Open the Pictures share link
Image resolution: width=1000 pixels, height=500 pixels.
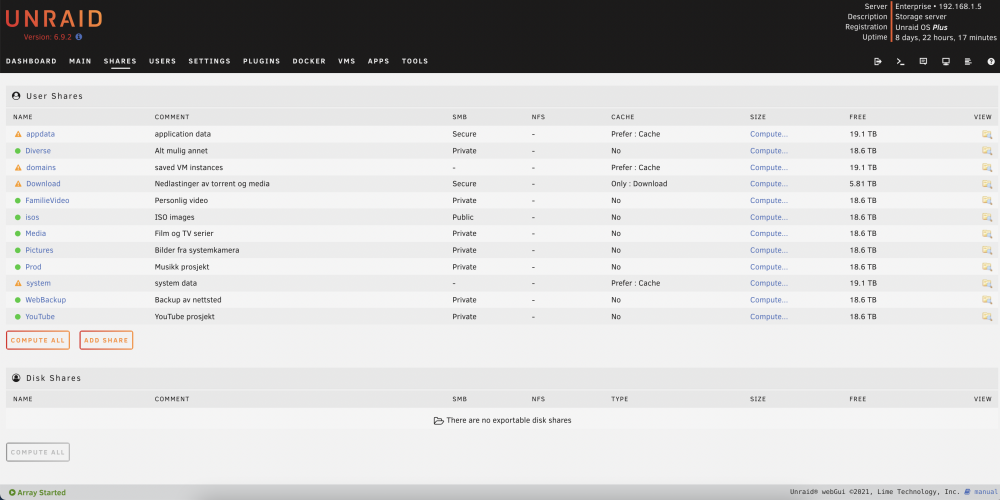click(x=40, y=250)
